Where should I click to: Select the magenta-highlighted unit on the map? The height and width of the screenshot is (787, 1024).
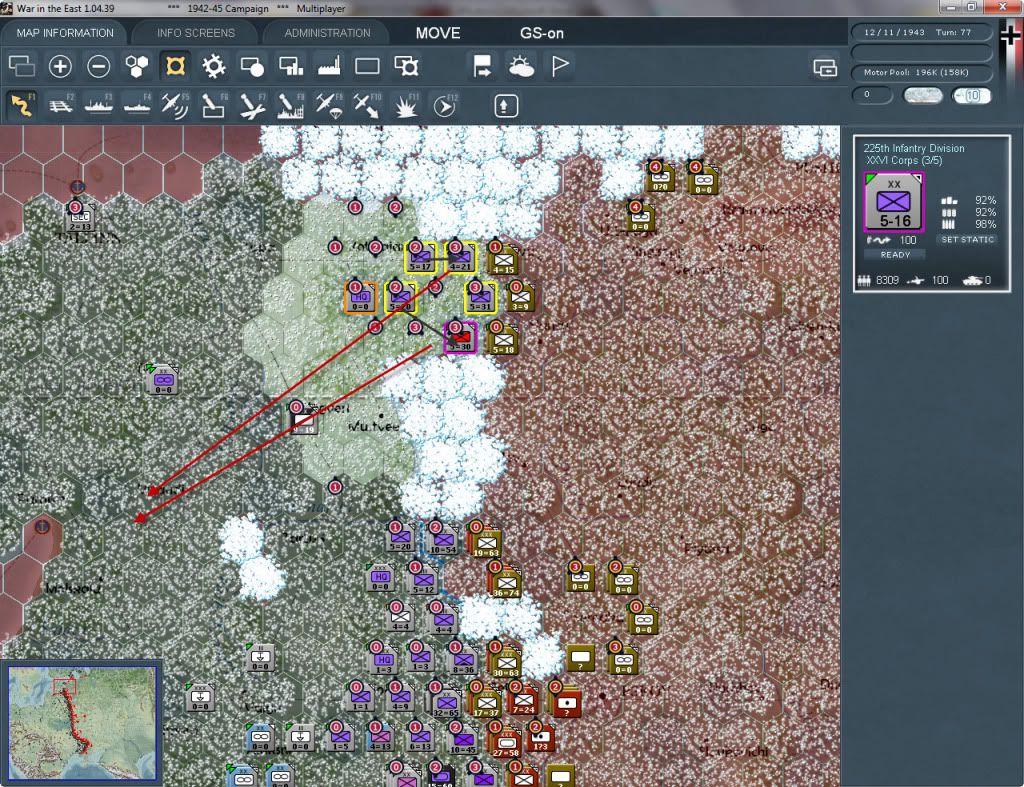(460, 337)
